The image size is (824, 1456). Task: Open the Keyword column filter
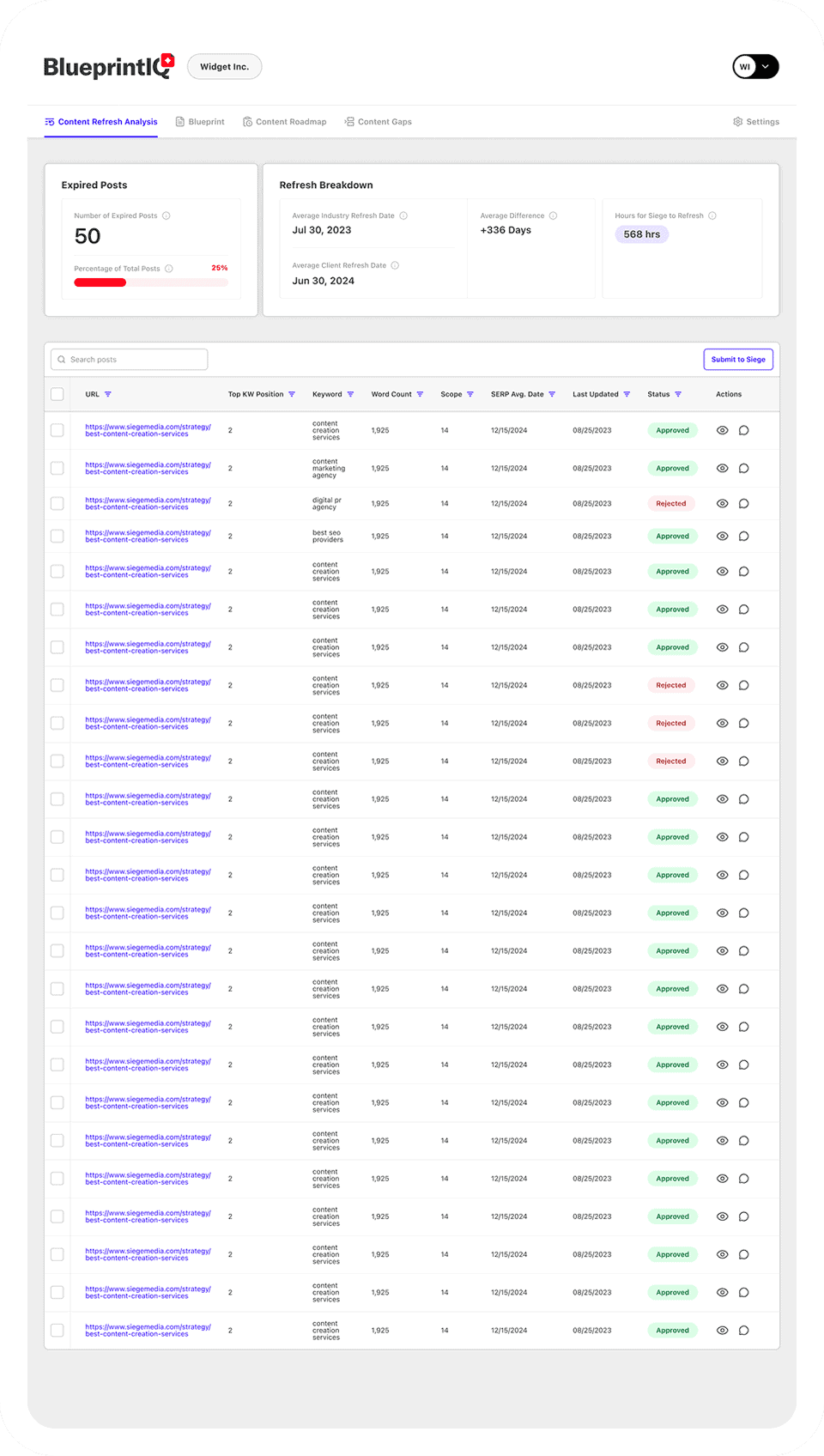coord(350,395)
